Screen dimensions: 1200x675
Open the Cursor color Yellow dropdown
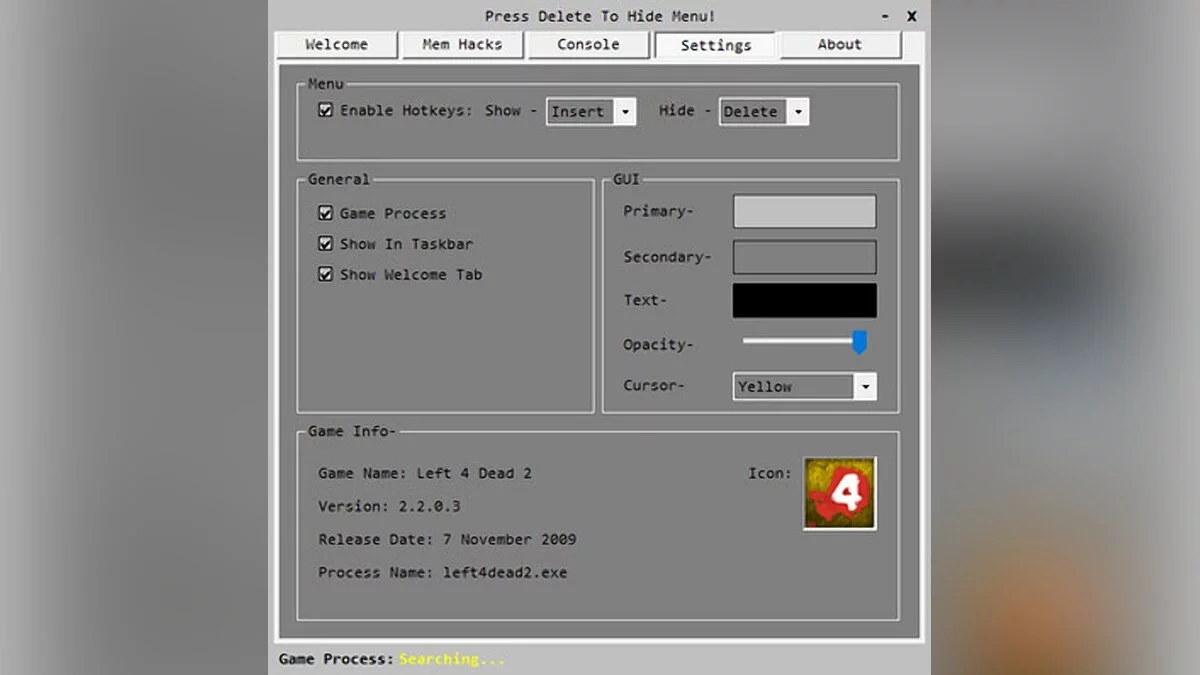pyautogui.click(x=865, y=386)
